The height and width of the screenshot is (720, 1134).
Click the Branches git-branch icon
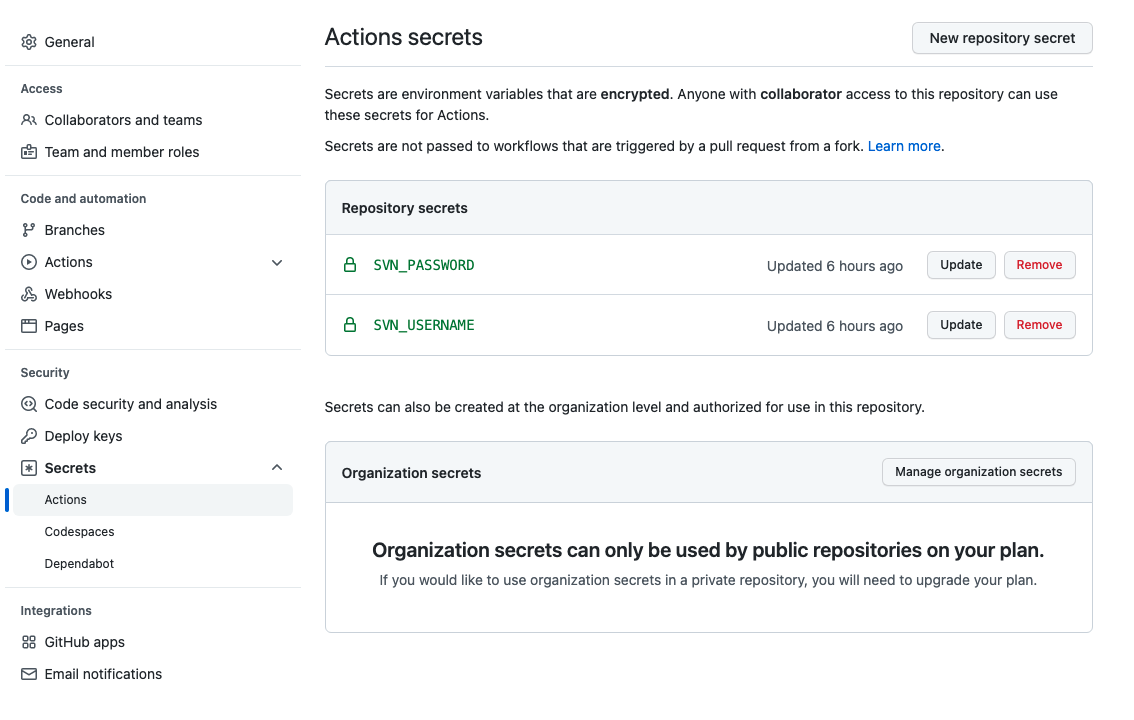(29, 230)
